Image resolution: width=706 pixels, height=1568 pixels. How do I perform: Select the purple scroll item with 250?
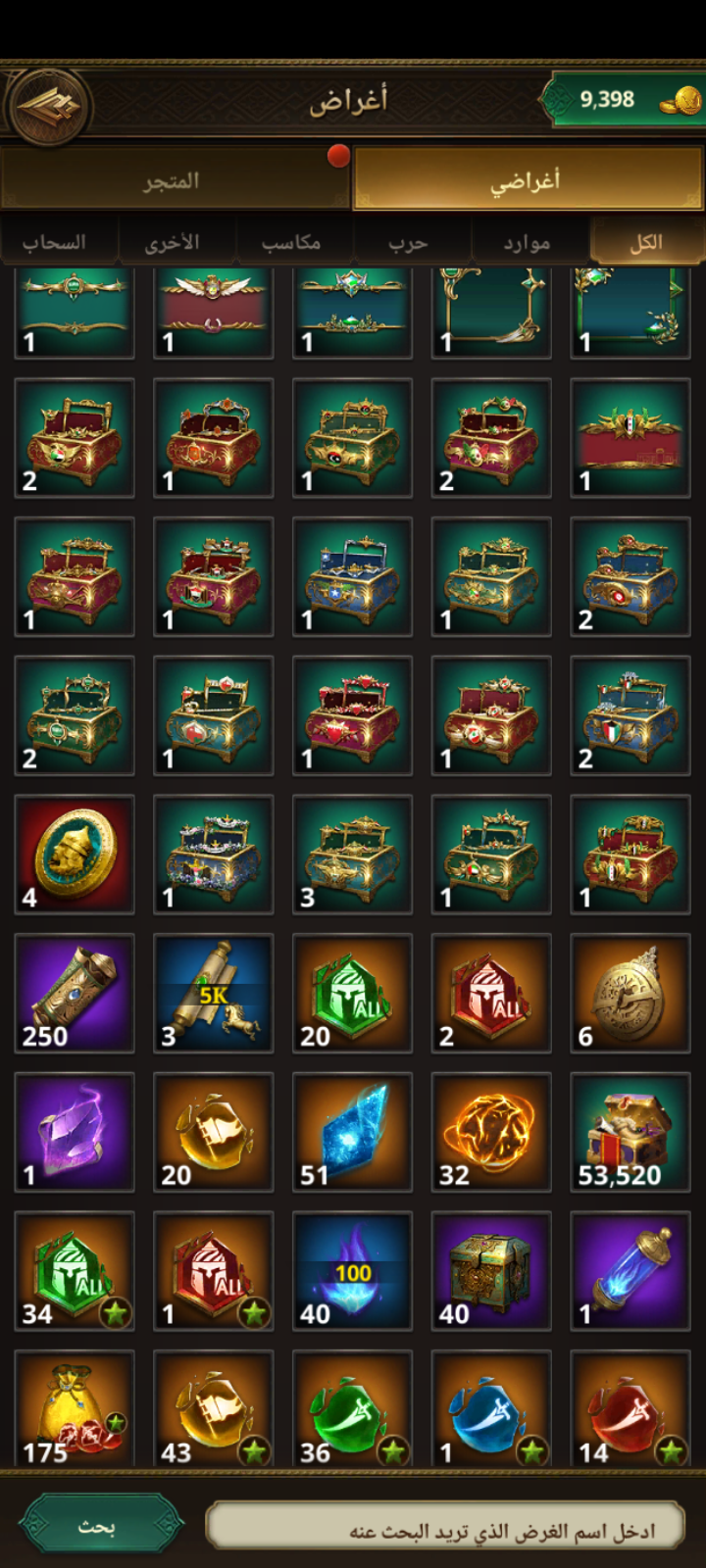(75, 994)
